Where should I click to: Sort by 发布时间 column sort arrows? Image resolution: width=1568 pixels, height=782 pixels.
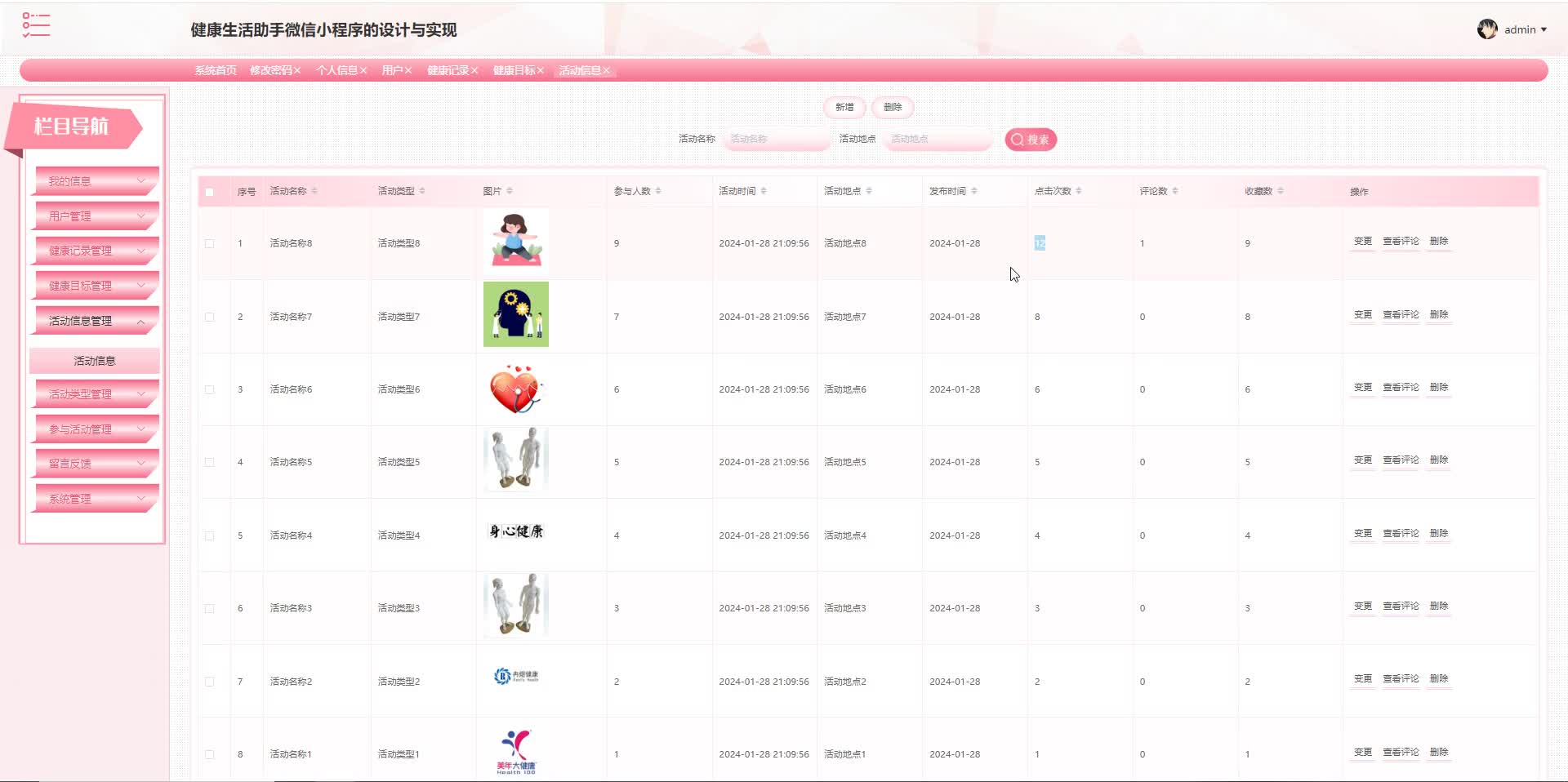pyautogui.click(x=974, y=191)
